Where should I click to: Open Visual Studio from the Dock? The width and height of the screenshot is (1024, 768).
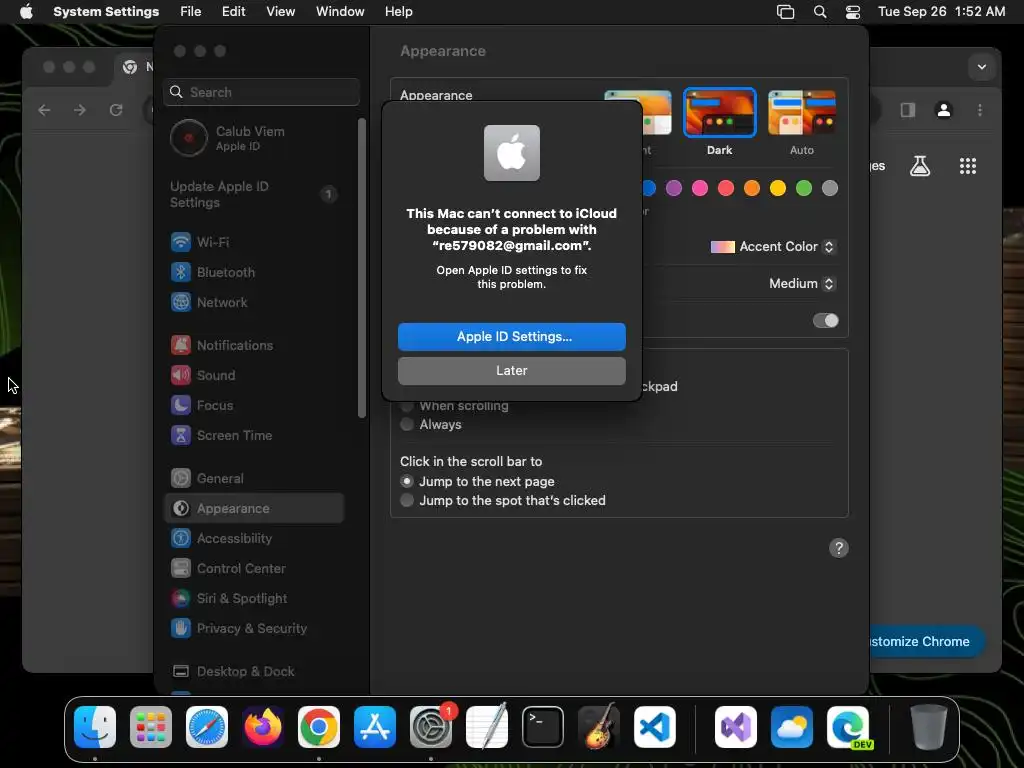[x=736, y=727]
